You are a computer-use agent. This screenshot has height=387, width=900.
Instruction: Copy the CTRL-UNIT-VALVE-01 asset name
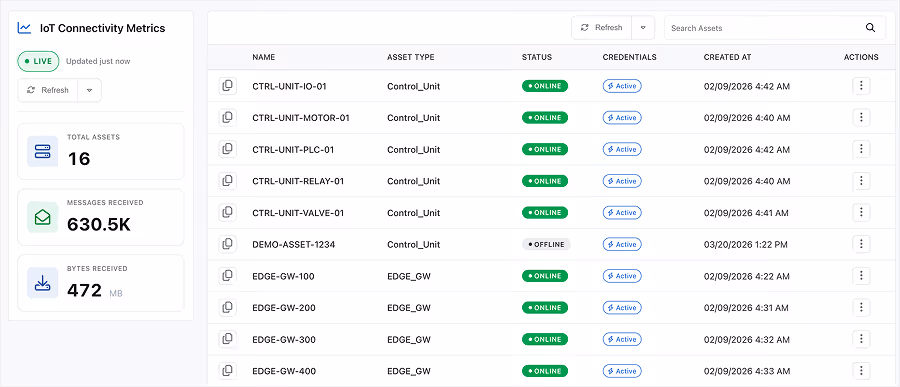coord(228,212)
